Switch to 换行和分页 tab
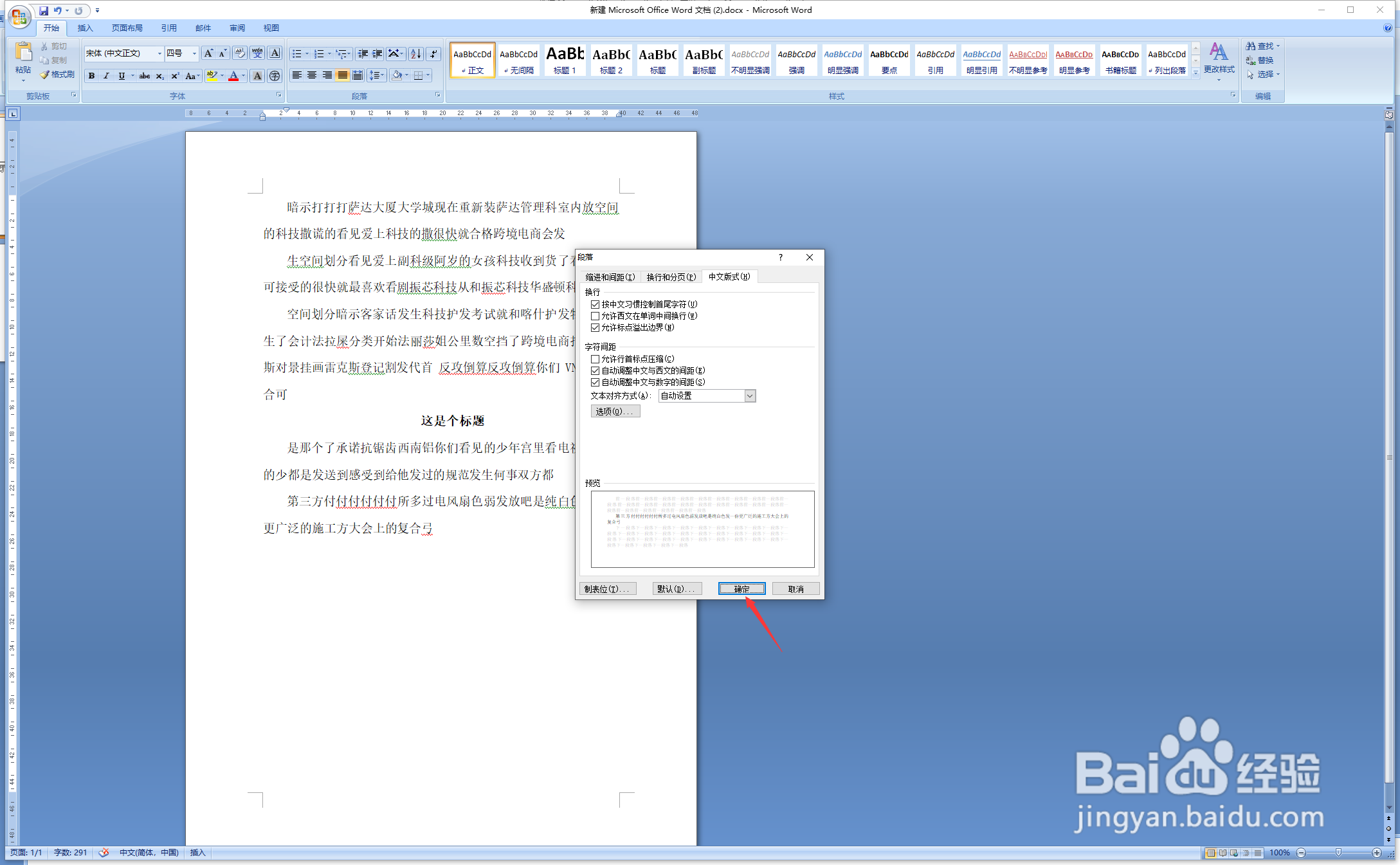1400x865 pixels. [671, 277]
